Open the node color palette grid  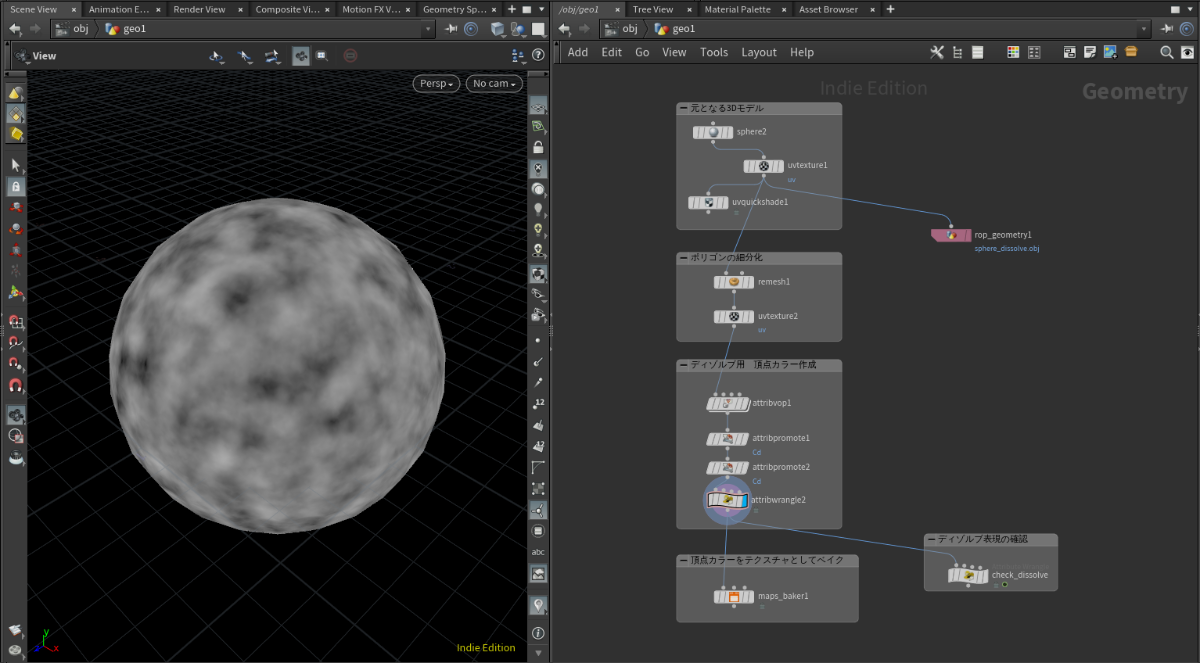[1014, 52]
